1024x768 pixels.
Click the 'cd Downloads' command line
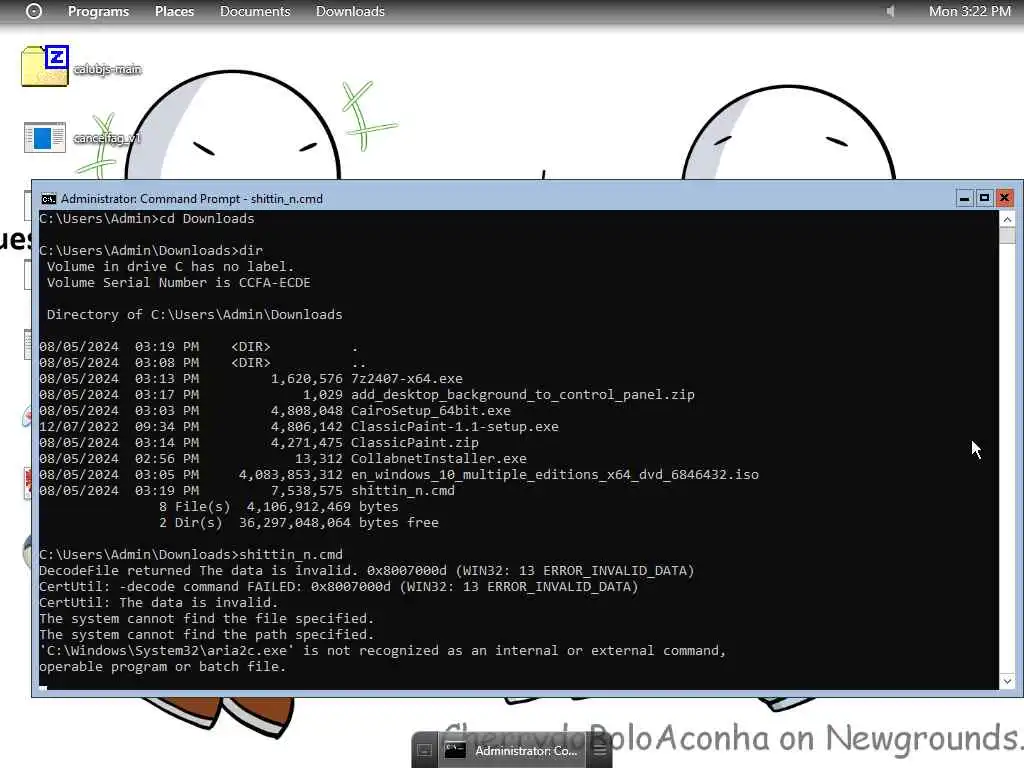[146, 219]
